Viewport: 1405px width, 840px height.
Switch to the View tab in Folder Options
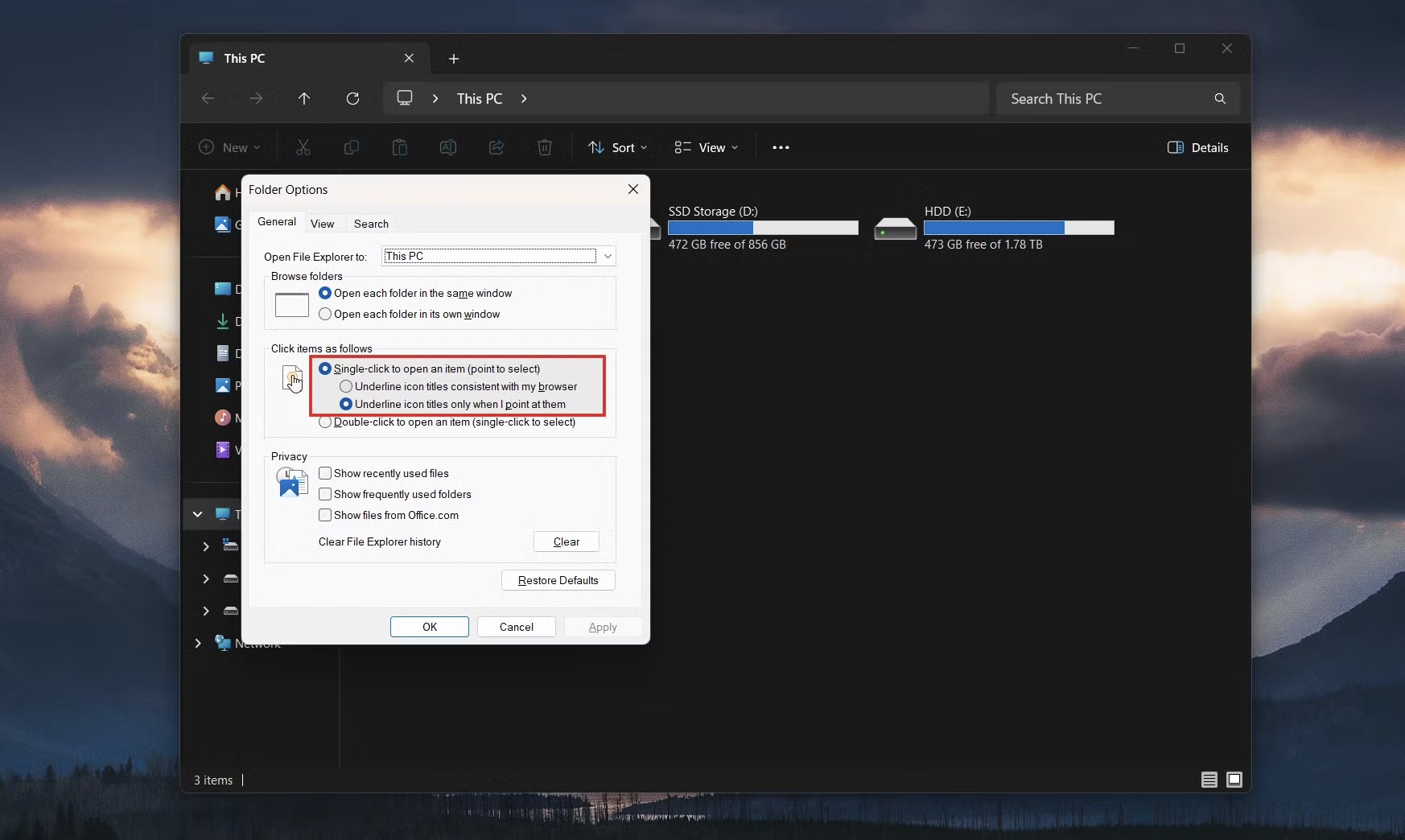tap(322, 224)
